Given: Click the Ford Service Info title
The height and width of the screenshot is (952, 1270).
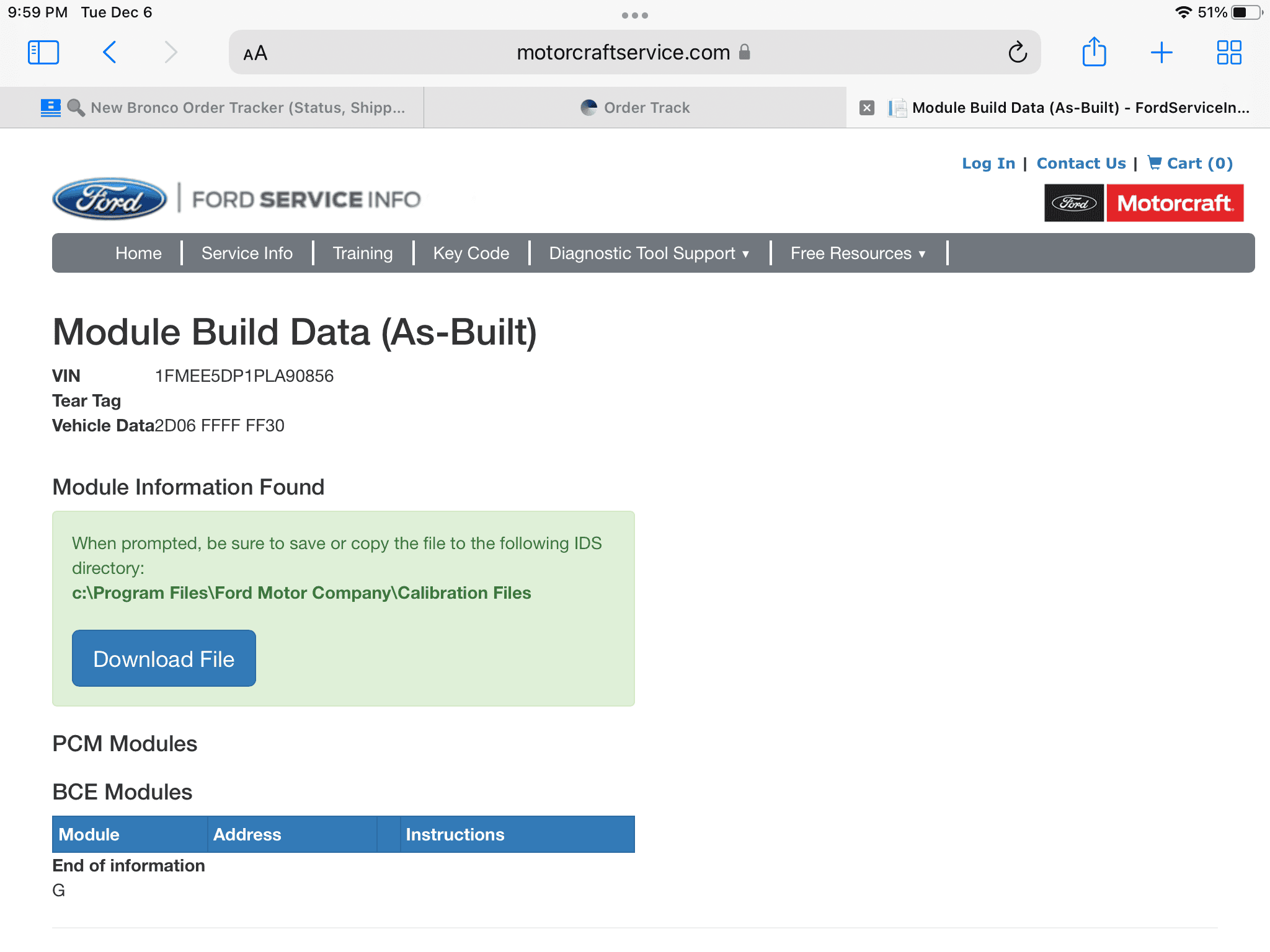Looking at the screenshot, I should click(306, 200).
